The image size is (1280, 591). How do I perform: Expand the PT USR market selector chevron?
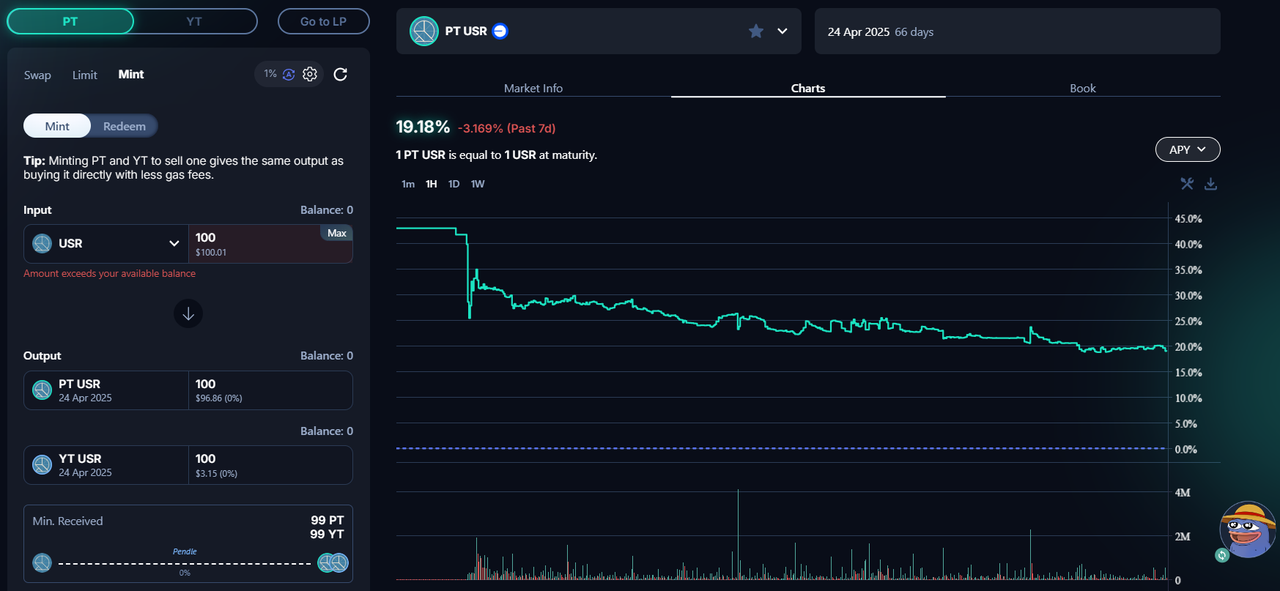[x=782, y=31]
